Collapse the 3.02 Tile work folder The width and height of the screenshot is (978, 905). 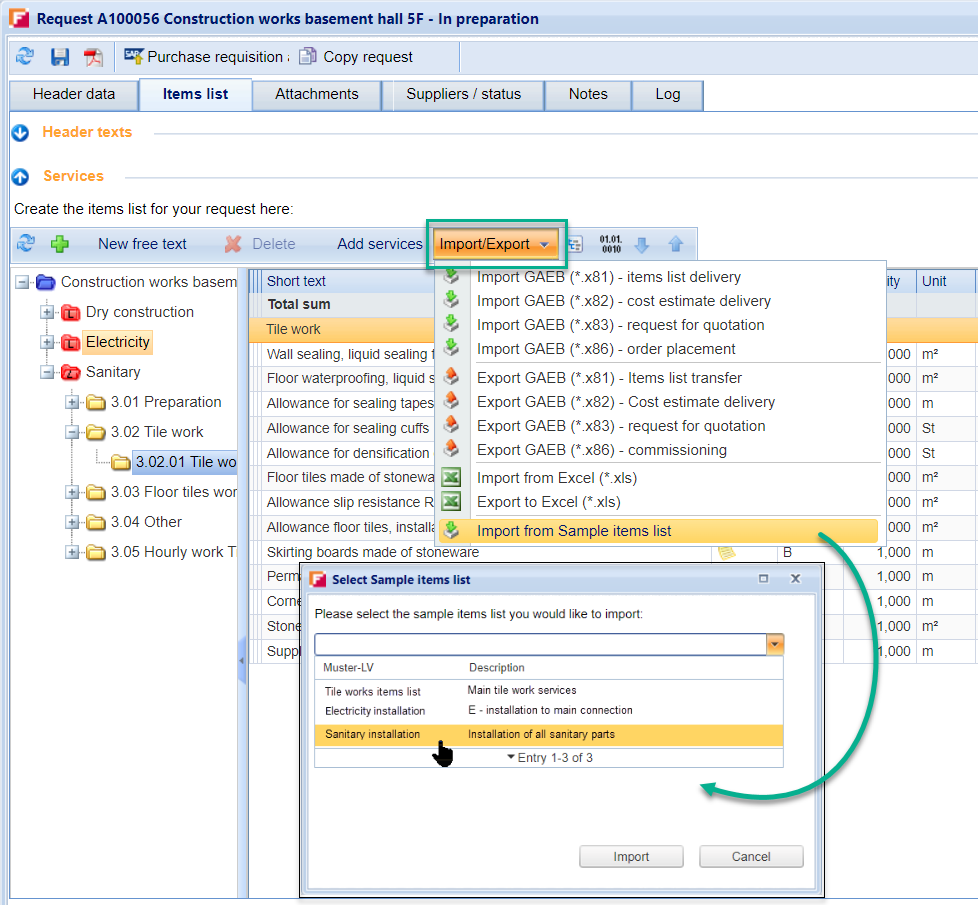72,433
